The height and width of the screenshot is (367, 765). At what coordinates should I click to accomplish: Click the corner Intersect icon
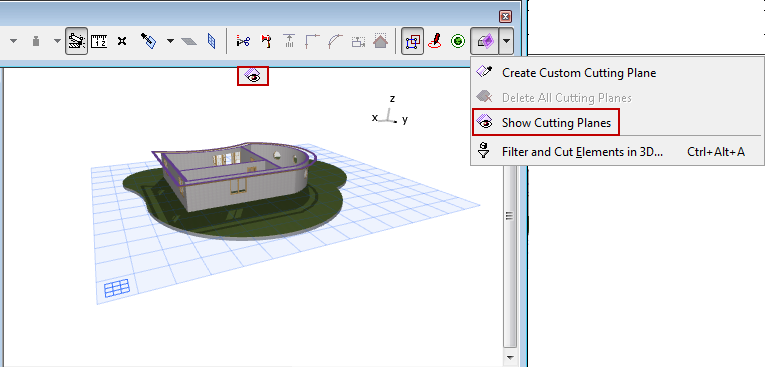[312, 41]
